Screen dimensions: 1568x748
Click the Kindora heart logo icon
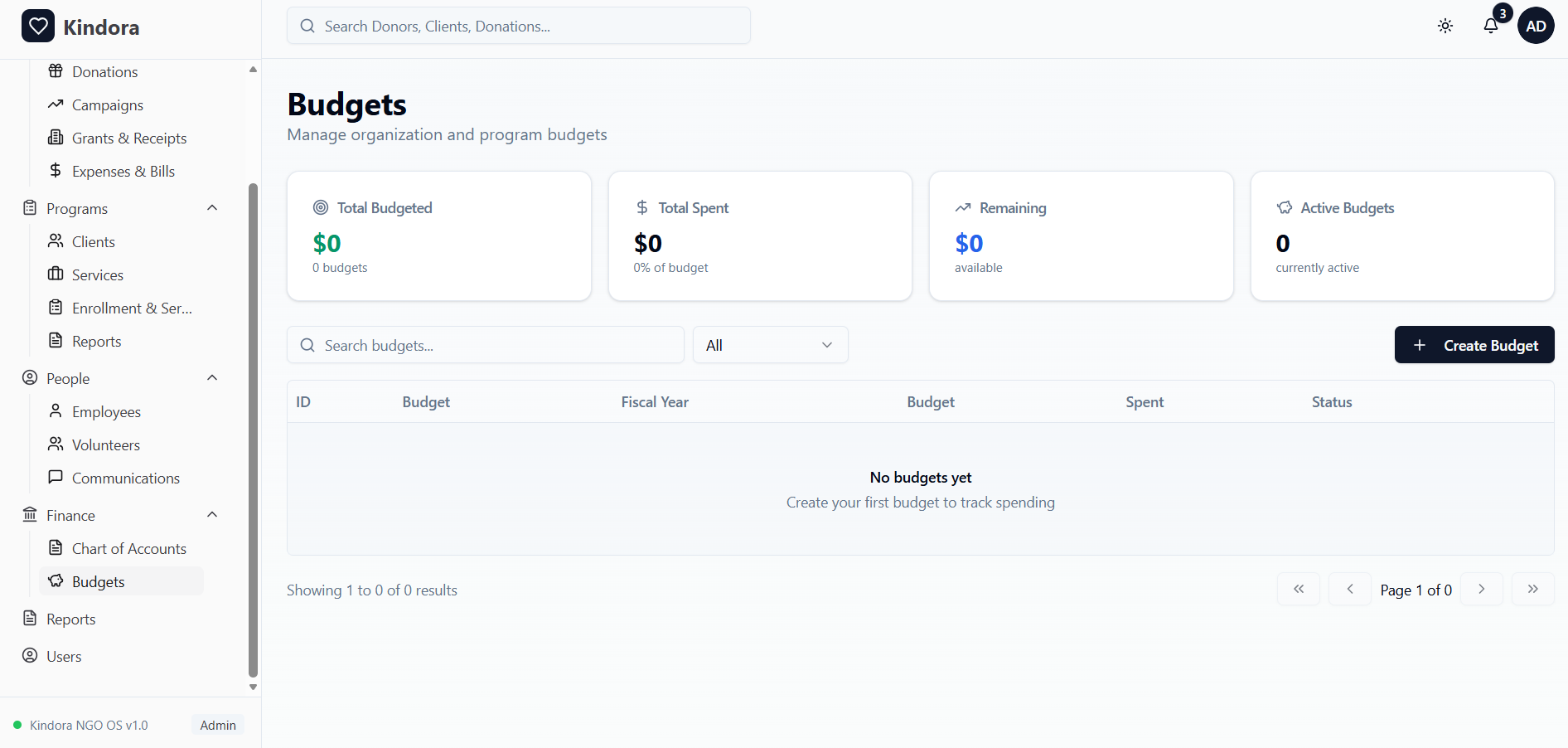38,27
